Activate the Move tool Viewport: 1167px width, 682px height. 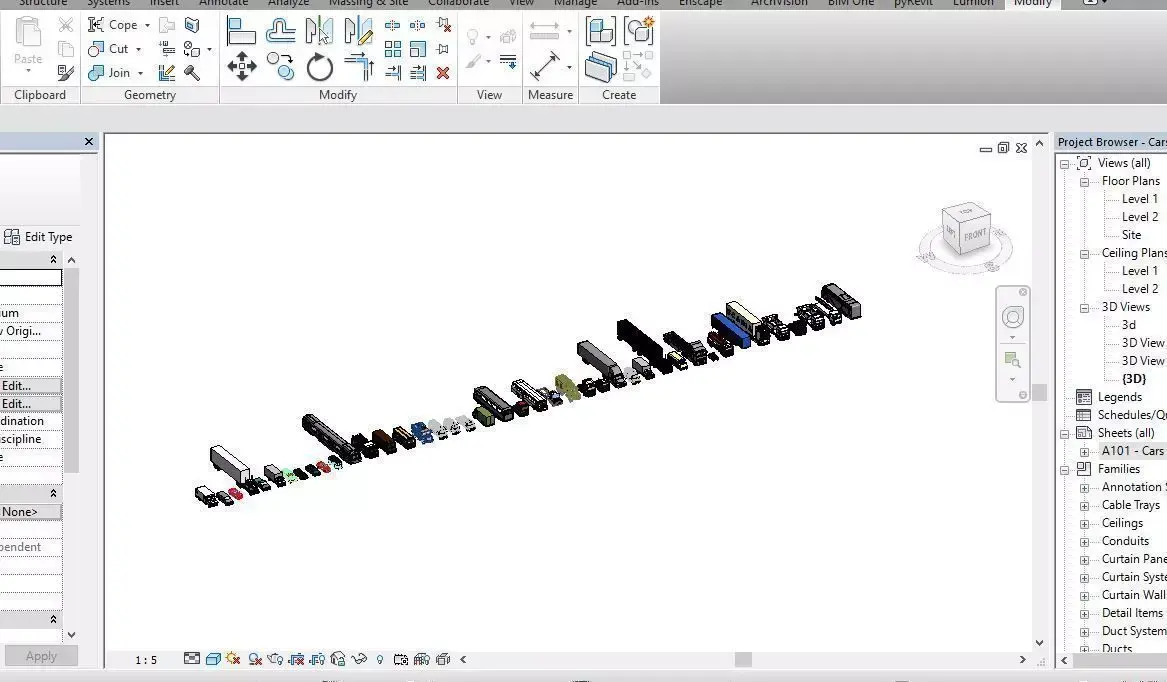242,66
